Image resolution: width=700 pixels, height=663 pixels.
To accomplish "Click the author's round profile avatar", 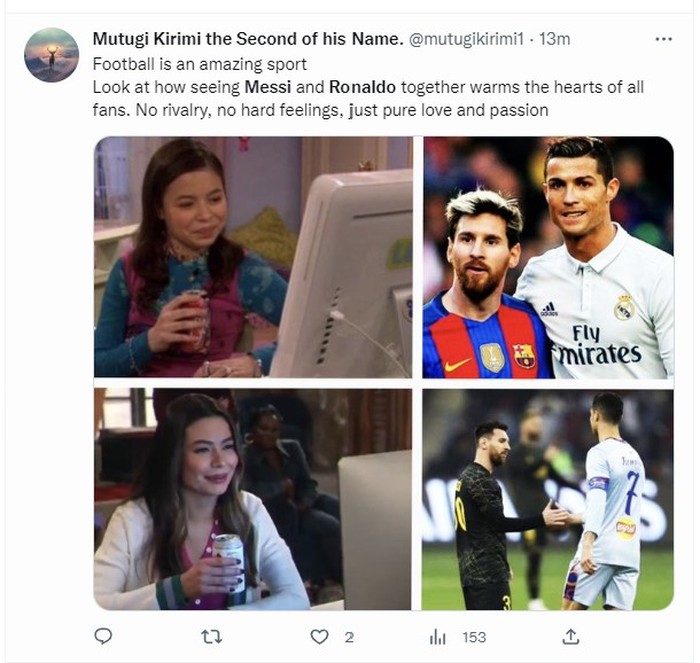I will 51,55.
